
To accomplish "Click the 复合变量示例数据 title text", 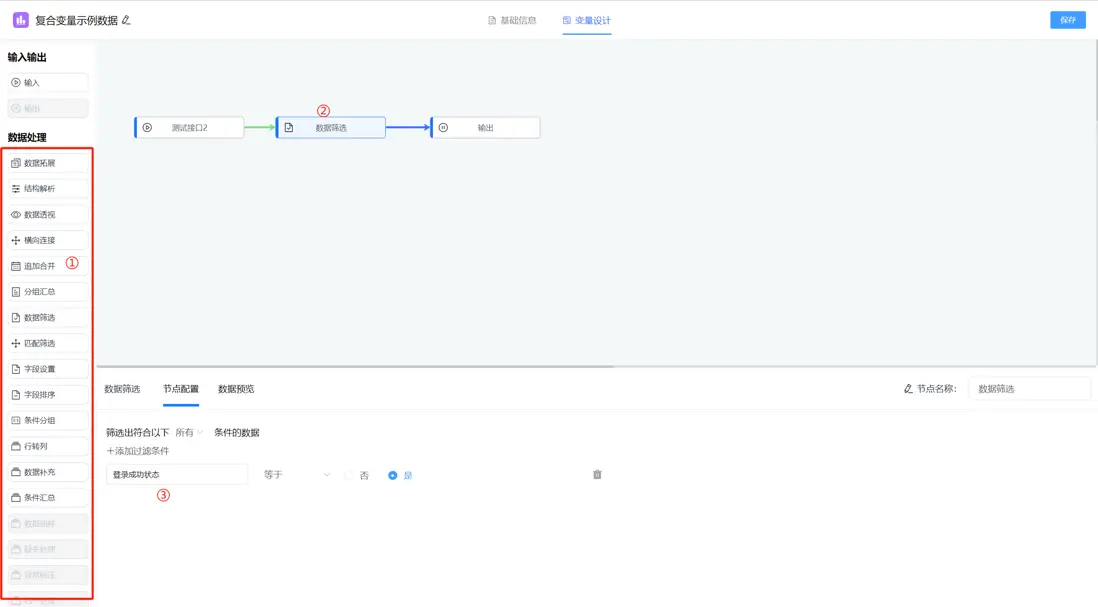I will 76,20.
